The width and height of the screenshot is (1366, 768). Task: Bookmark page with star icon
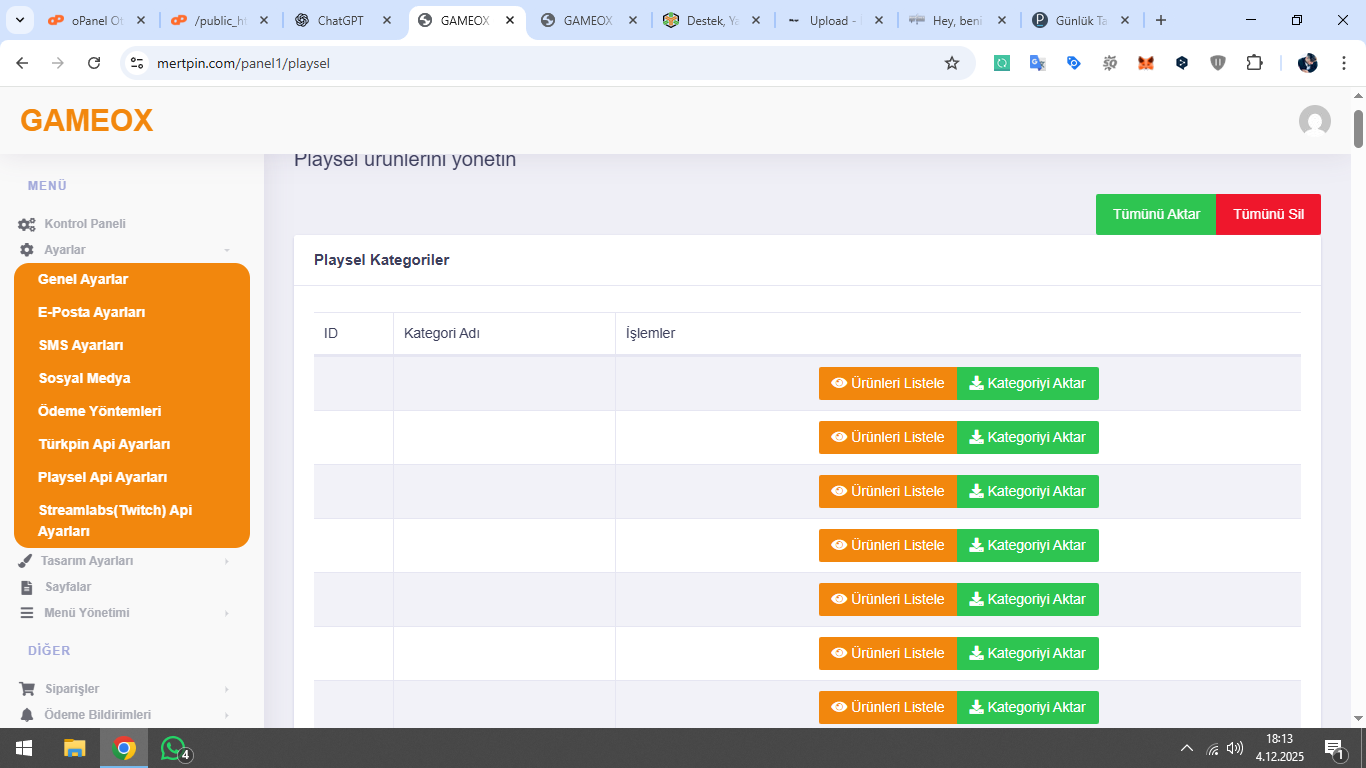[951, 63]
